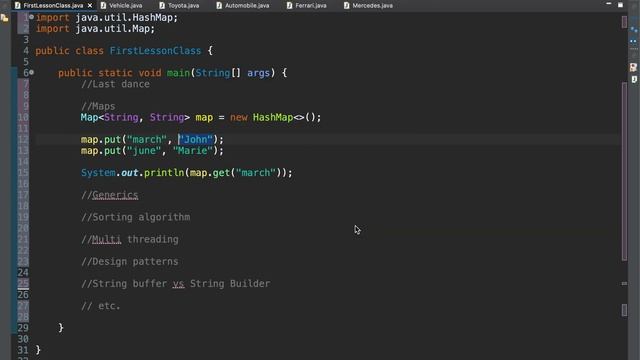The width and height of the screenshot is (640, 360).
Task: Click the main method name on line 6
Action: coord(178,73)
